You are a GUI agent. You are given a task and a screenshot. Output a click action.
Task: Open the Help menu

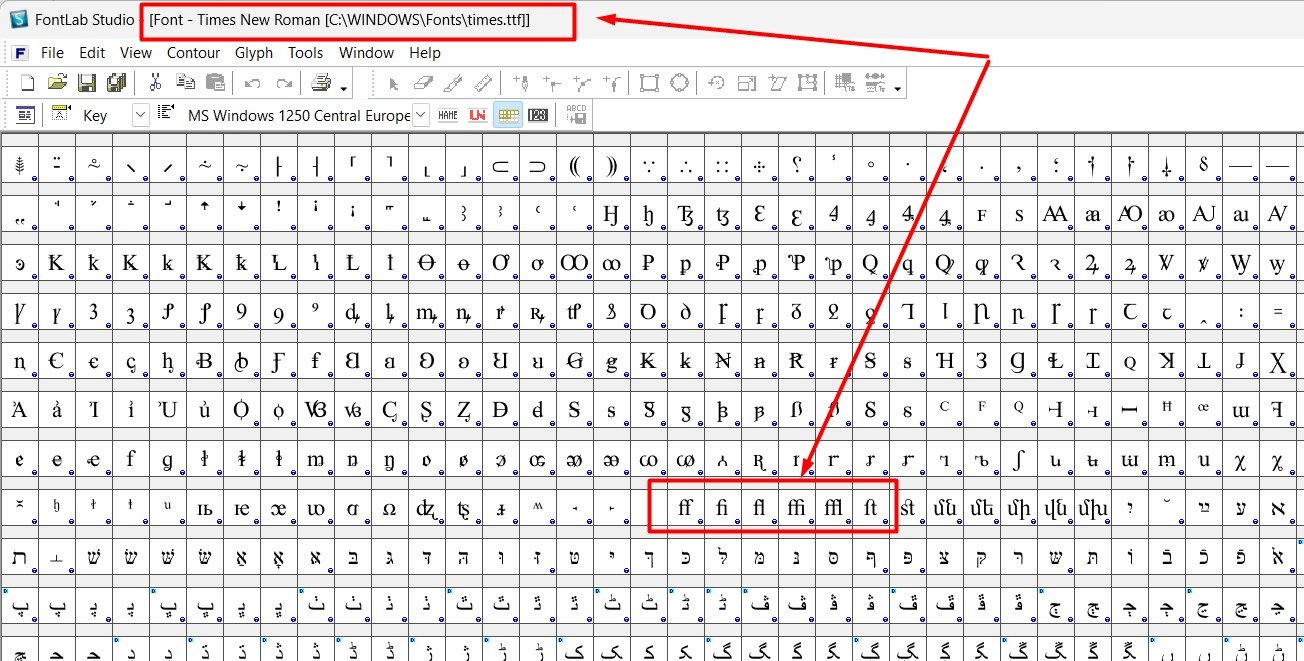click(425, 53)
